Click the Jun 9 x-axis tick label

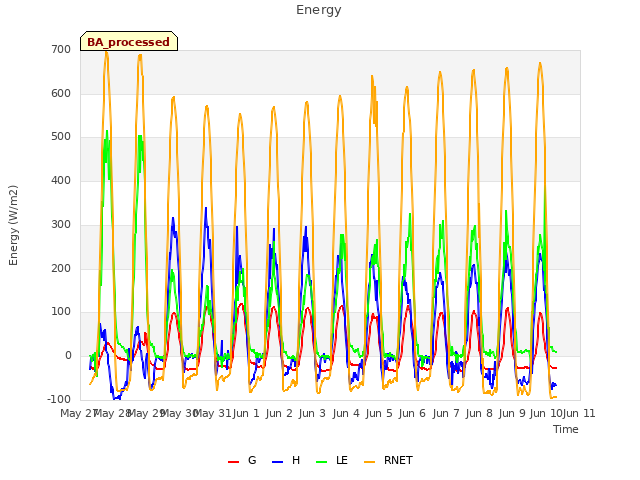512,413
